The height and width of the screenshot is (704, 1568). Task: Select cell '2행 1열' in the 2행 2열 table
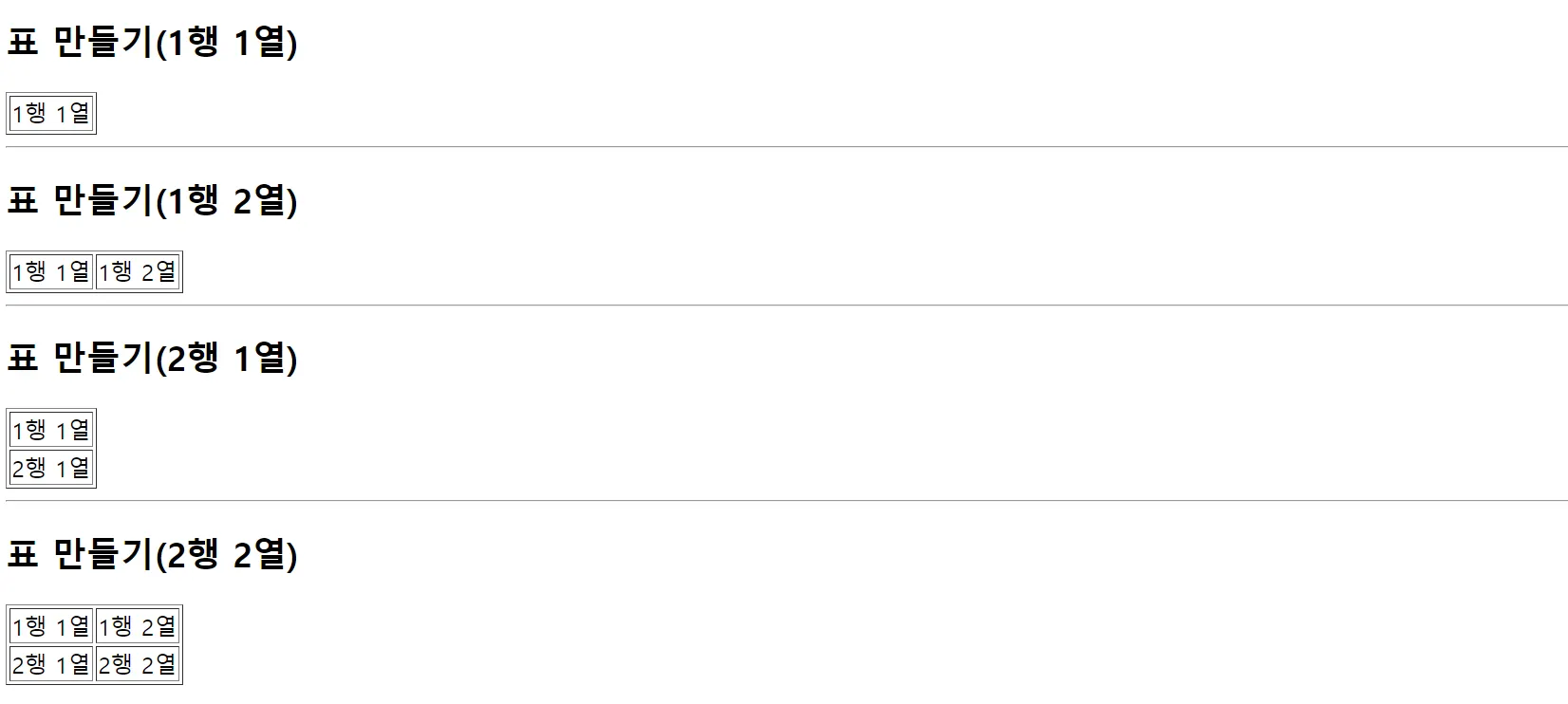(51, 664)
